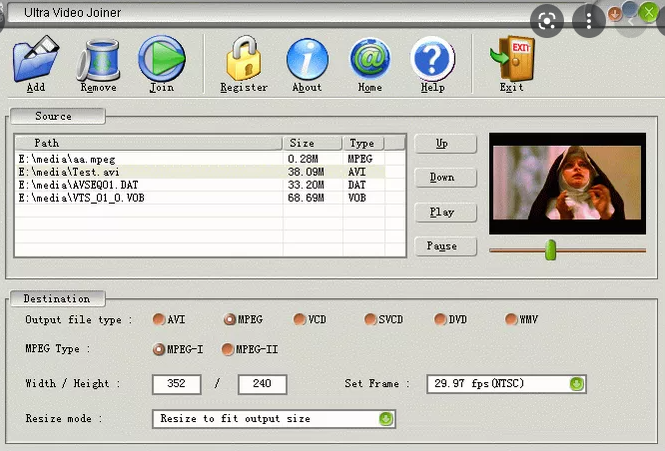Image resolution: width=665 pixels, height=451 pixels.
Task: Sort by the Path column header
Action: pyautogui.click(x=149, y=143)
